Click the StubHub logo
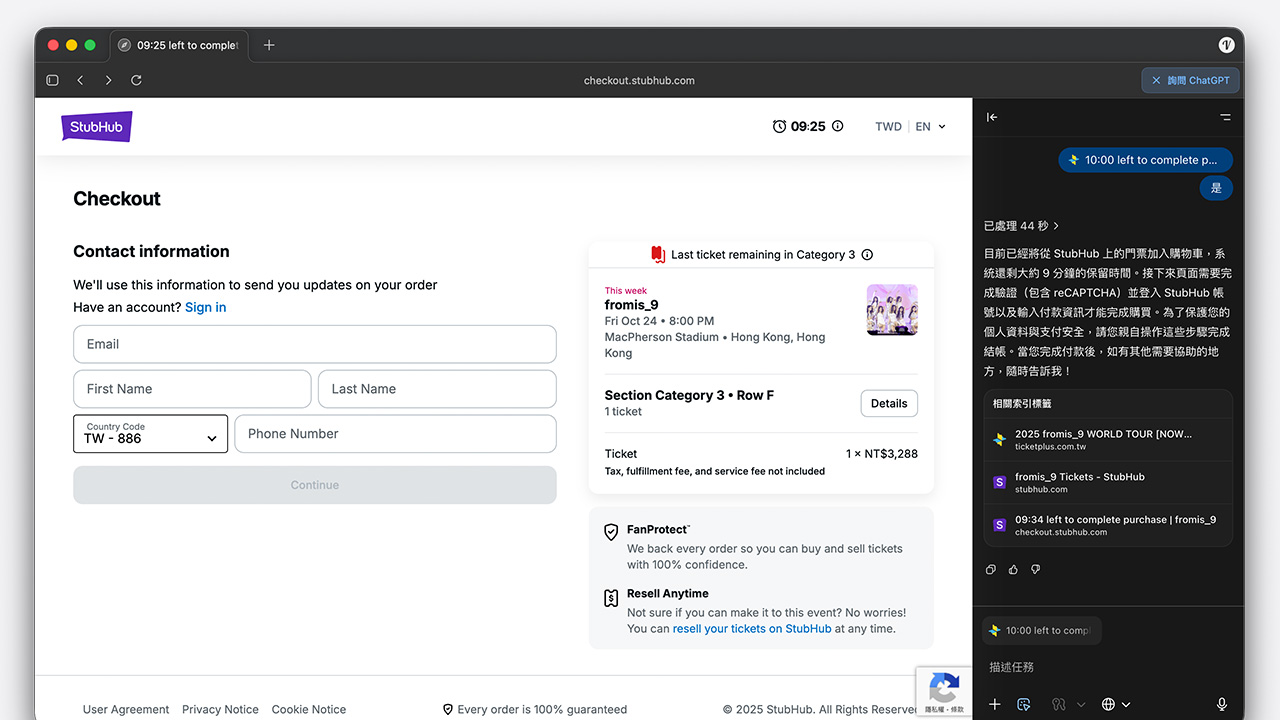The image size is (1280, 720). coord(97,127)
